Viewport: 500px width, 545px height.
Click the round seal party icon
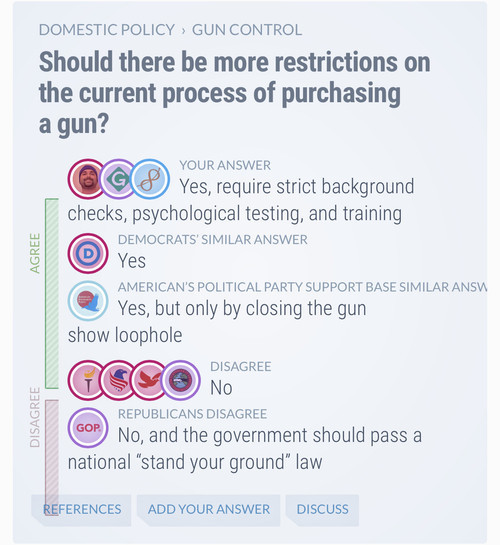(x=180, y=380)
